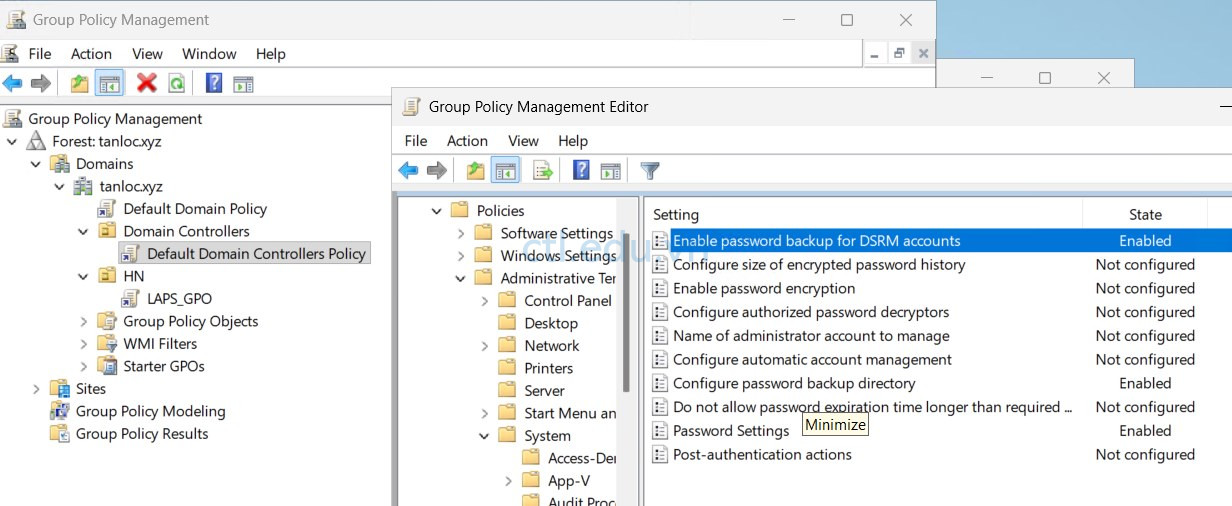Image resolution: width=1232 pixels, height=506 pixels.
Task: Expand the Group Policy Objects node
Action: click(x=84, y=321)
